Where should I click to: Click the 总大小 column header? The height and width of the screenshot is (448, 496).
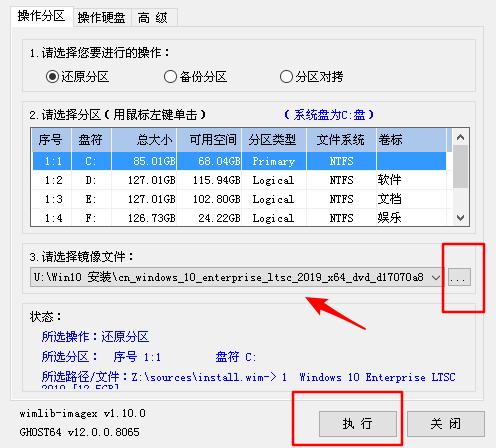coord(144,140)
